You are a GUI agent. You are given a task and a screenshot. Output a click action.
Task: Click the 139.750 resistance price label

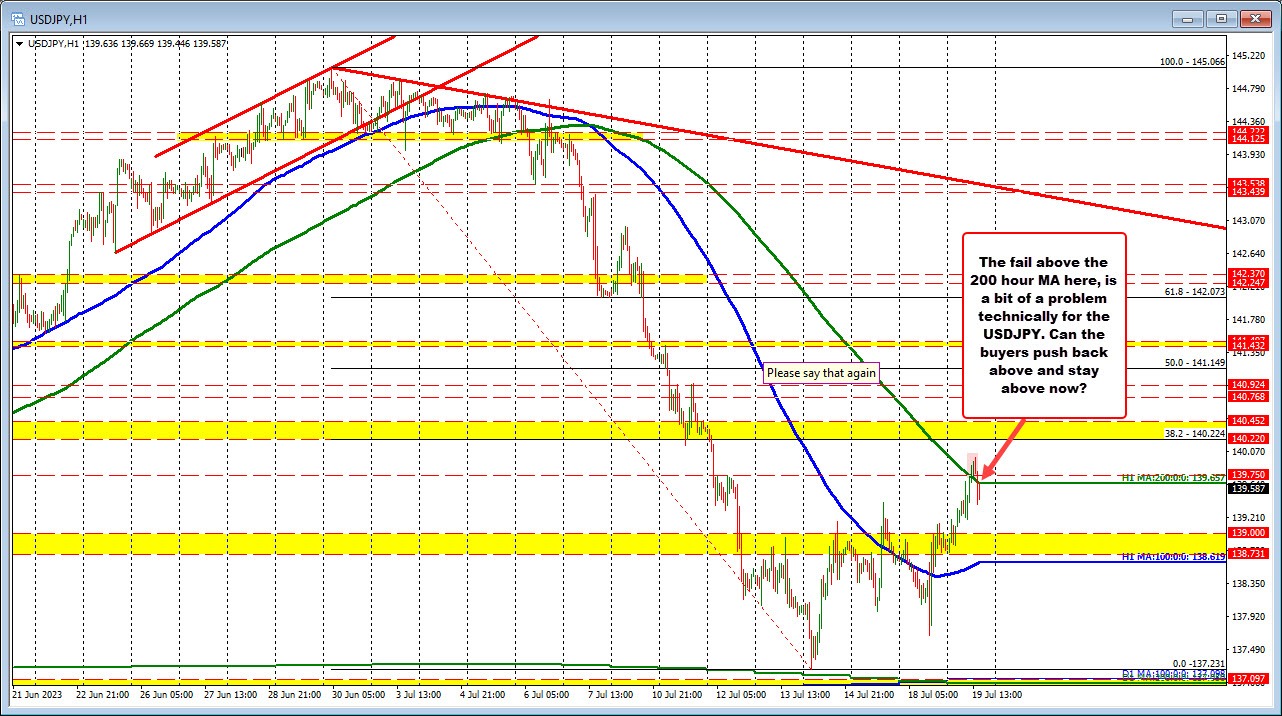pyautogui.click(x=1249, y=474)
